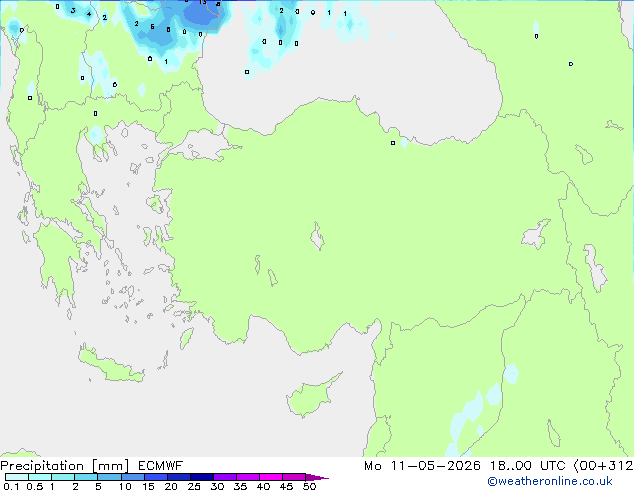Select the 40–45 mm magenta legend swatch
The height and width of the screenshot is (490, 634).
click(x=271, y=477)
